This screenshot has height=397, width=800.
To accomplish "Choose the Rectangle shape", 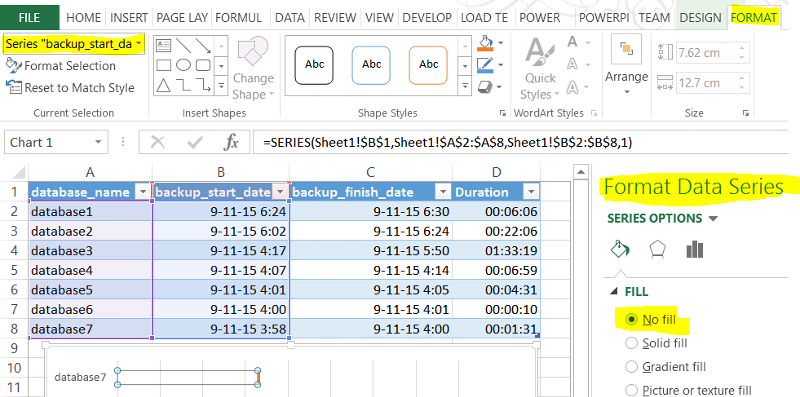I will (x=163, y=65).
